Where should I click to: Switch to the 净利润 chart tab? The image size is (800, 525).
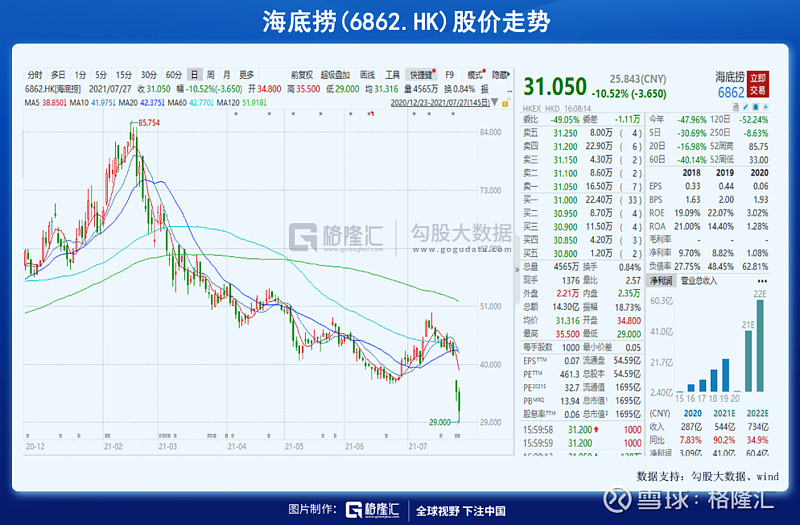(x=661, y=281)
